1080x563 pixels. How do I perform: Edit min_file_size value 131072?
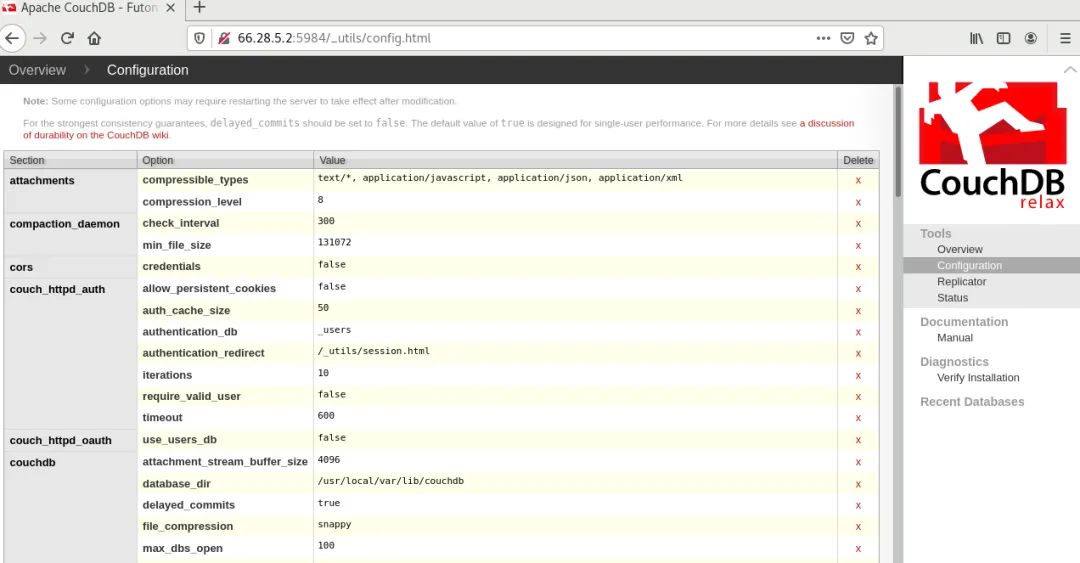coord(334,243)
